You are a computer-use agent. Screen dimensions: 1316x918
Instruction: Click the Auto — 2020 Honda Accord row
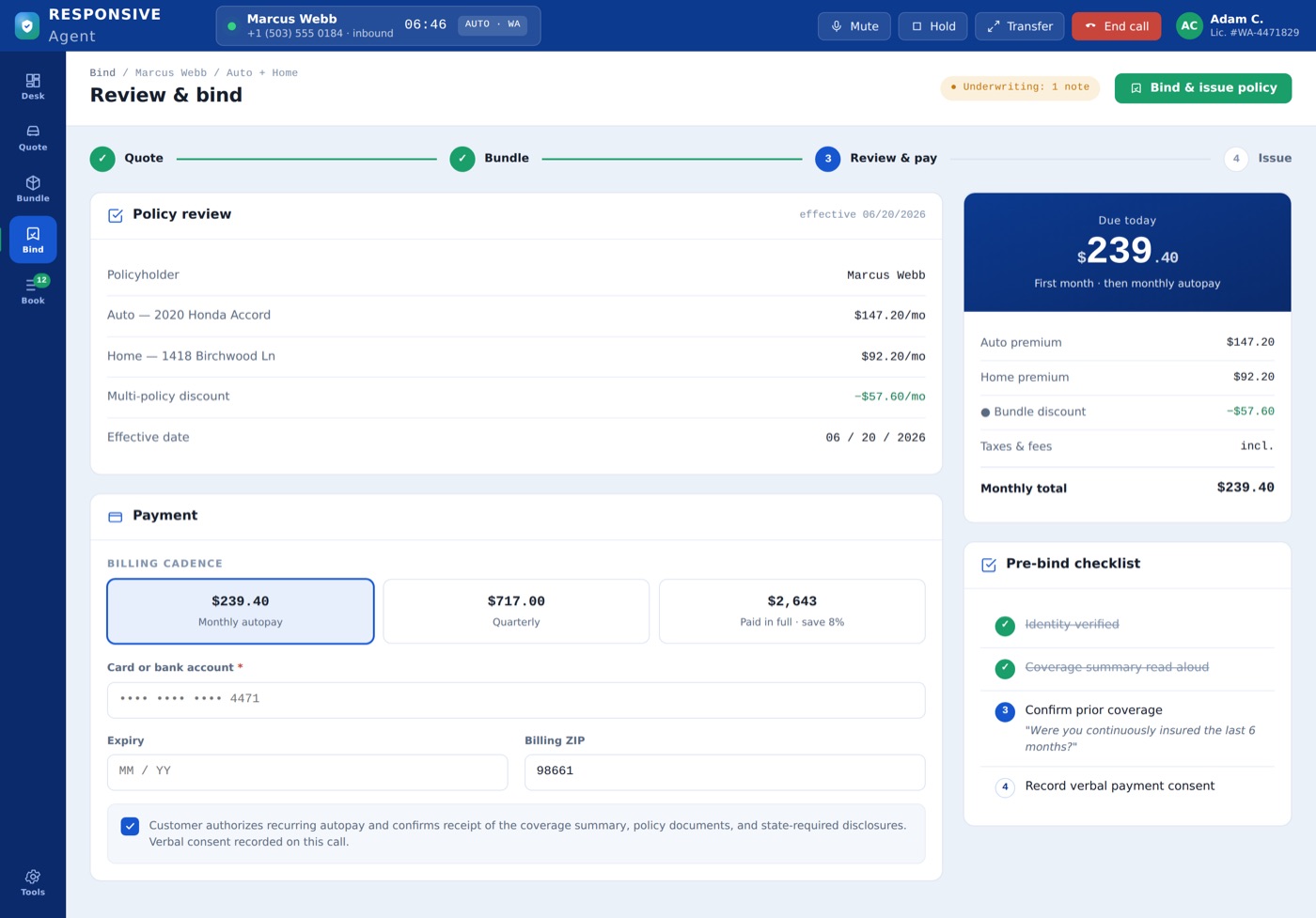(x=516, y=316)
